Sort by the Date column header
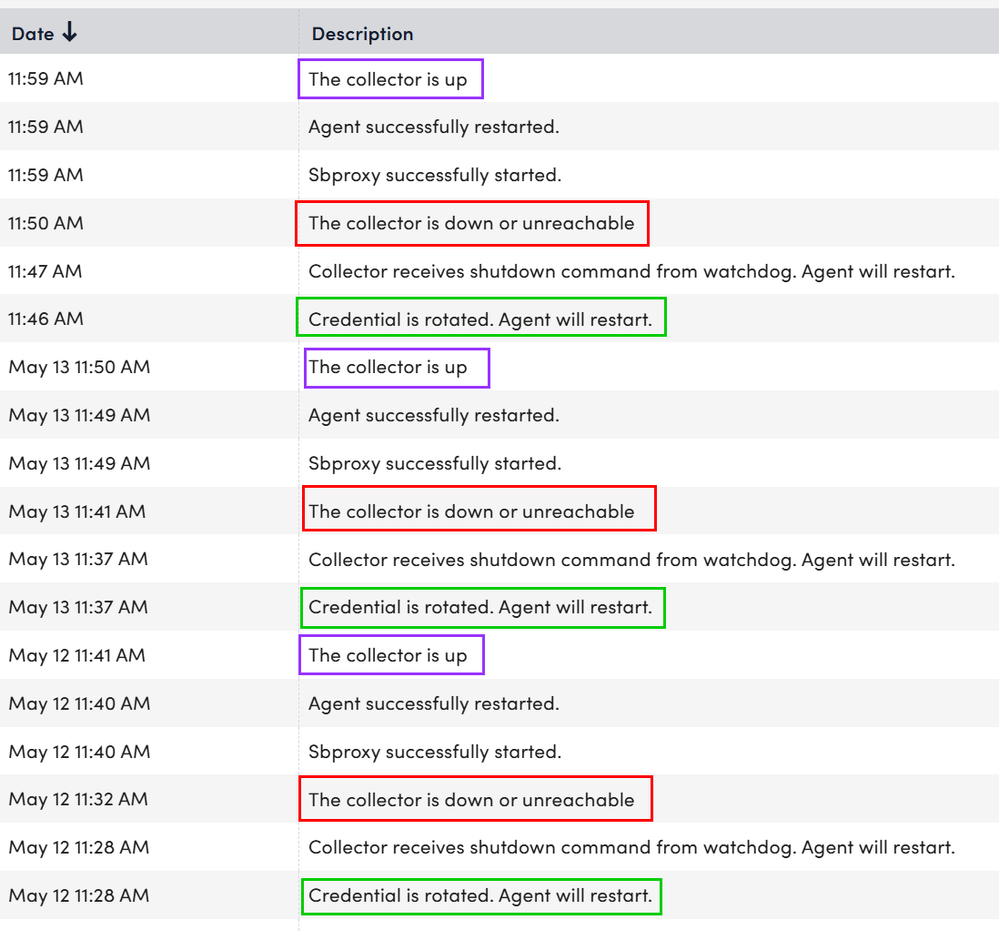The height and width of the screenshot is (931, 999). click(33, 34)
